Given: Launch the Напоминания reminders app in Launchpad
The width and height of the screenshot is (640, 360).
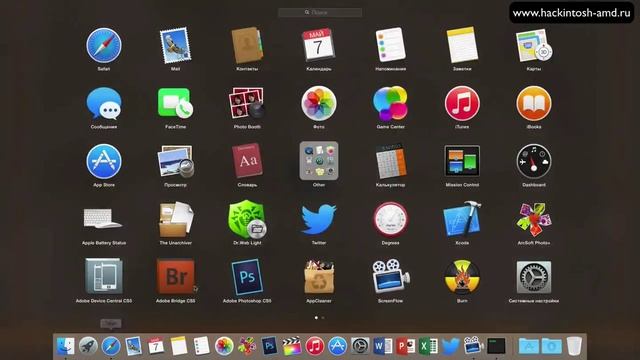Looking at the screenshot, I should click(391, 45).
